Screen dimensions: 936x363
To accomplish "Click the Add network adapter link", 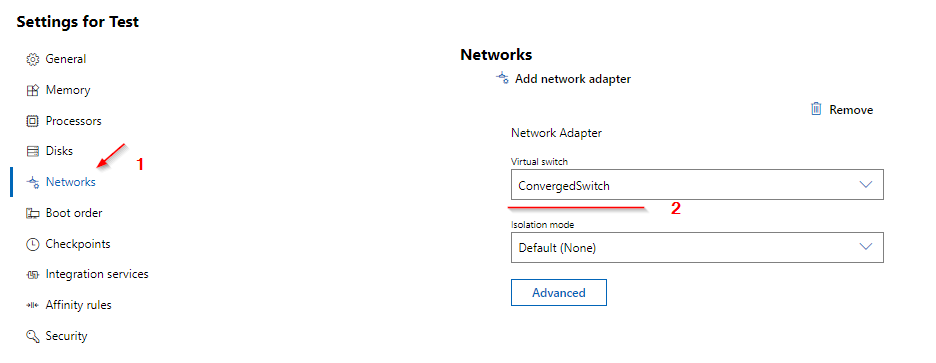I will [572, 78].
